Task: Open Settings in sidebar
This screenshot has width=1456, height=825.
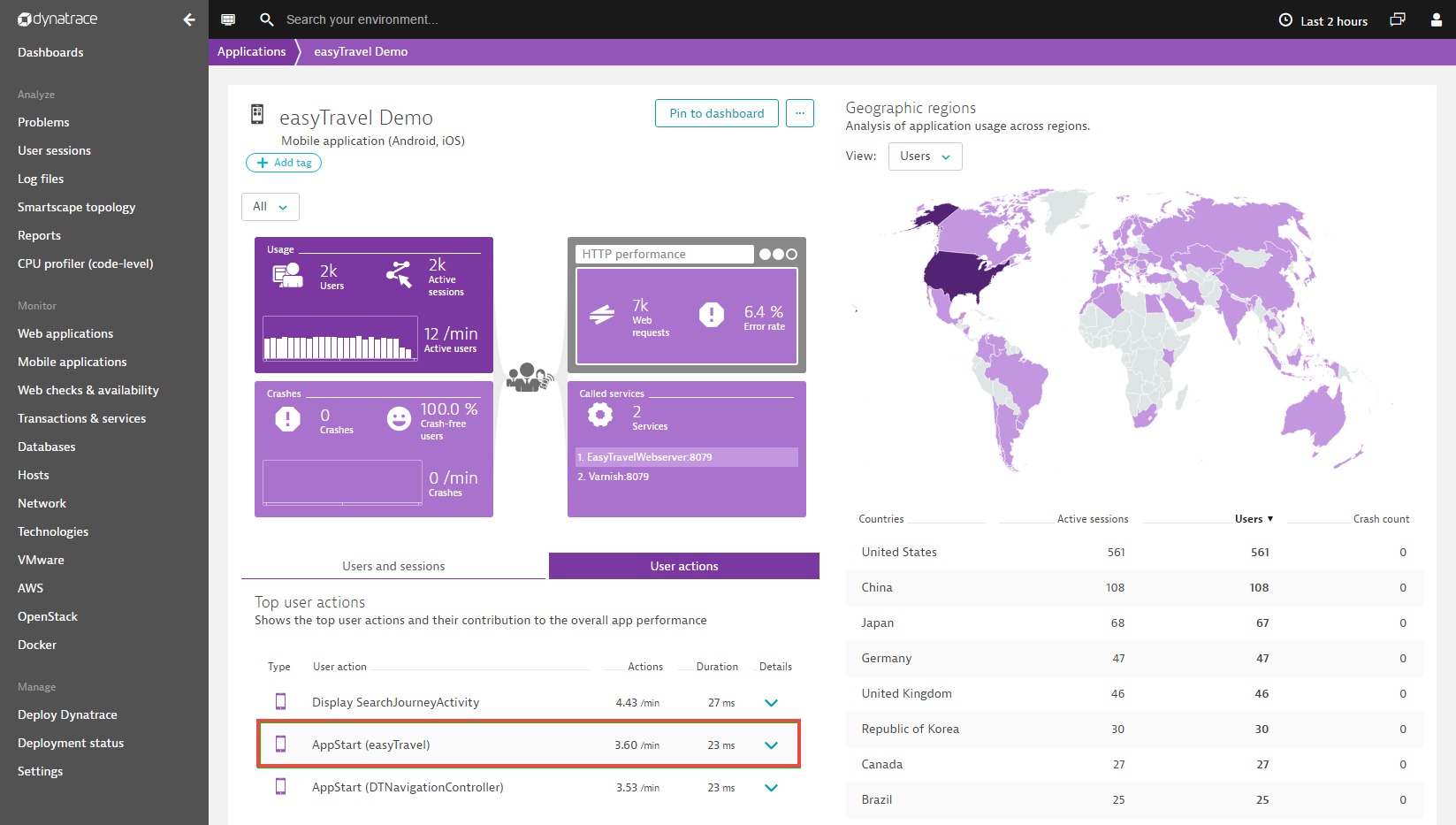Action: [x=41, y=771]
